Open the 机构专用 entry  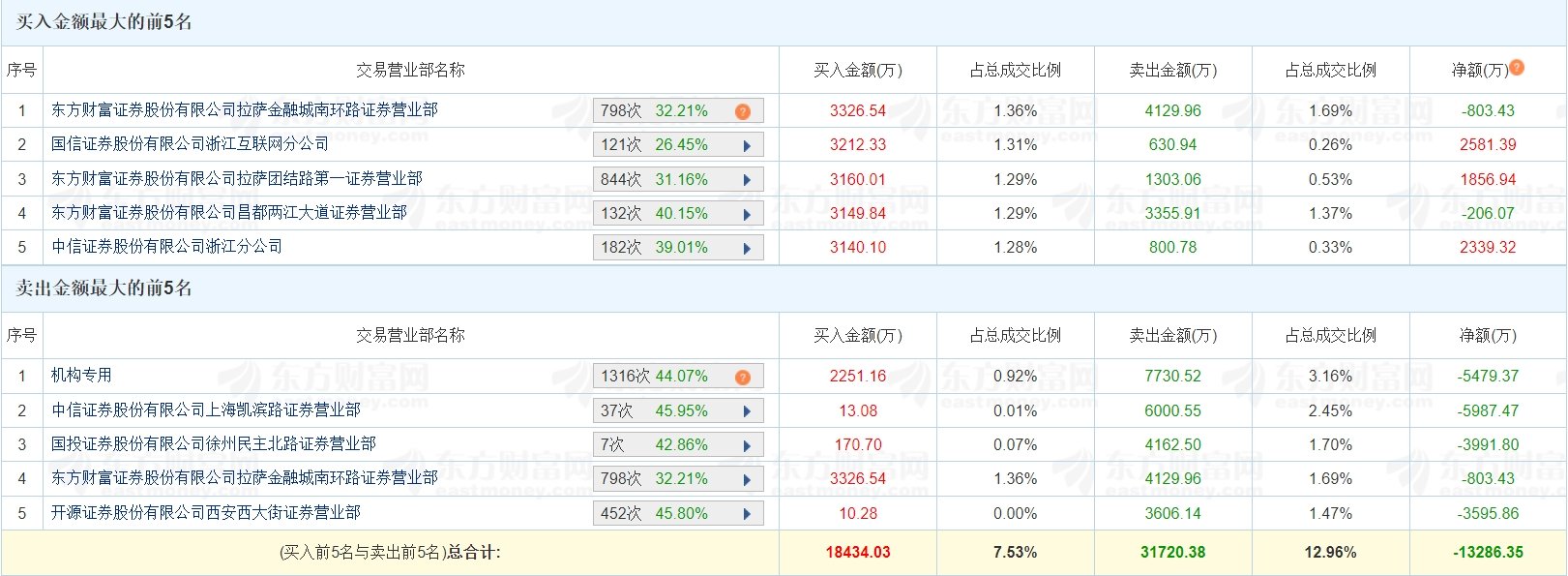[x=82, y=375]
